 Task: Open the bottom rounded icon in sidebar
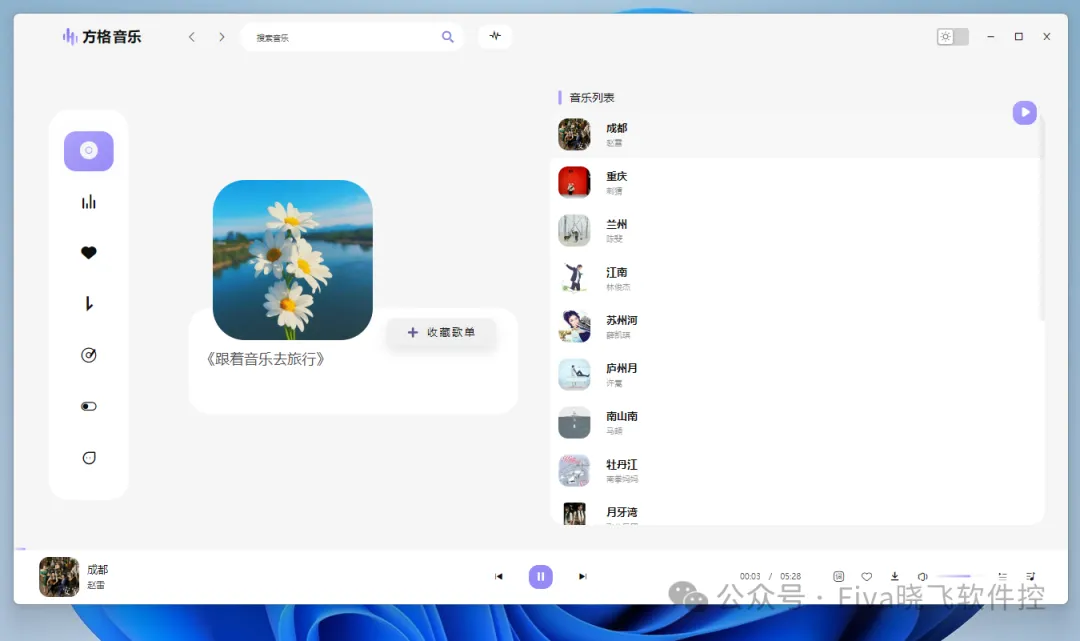pos(89,458)
